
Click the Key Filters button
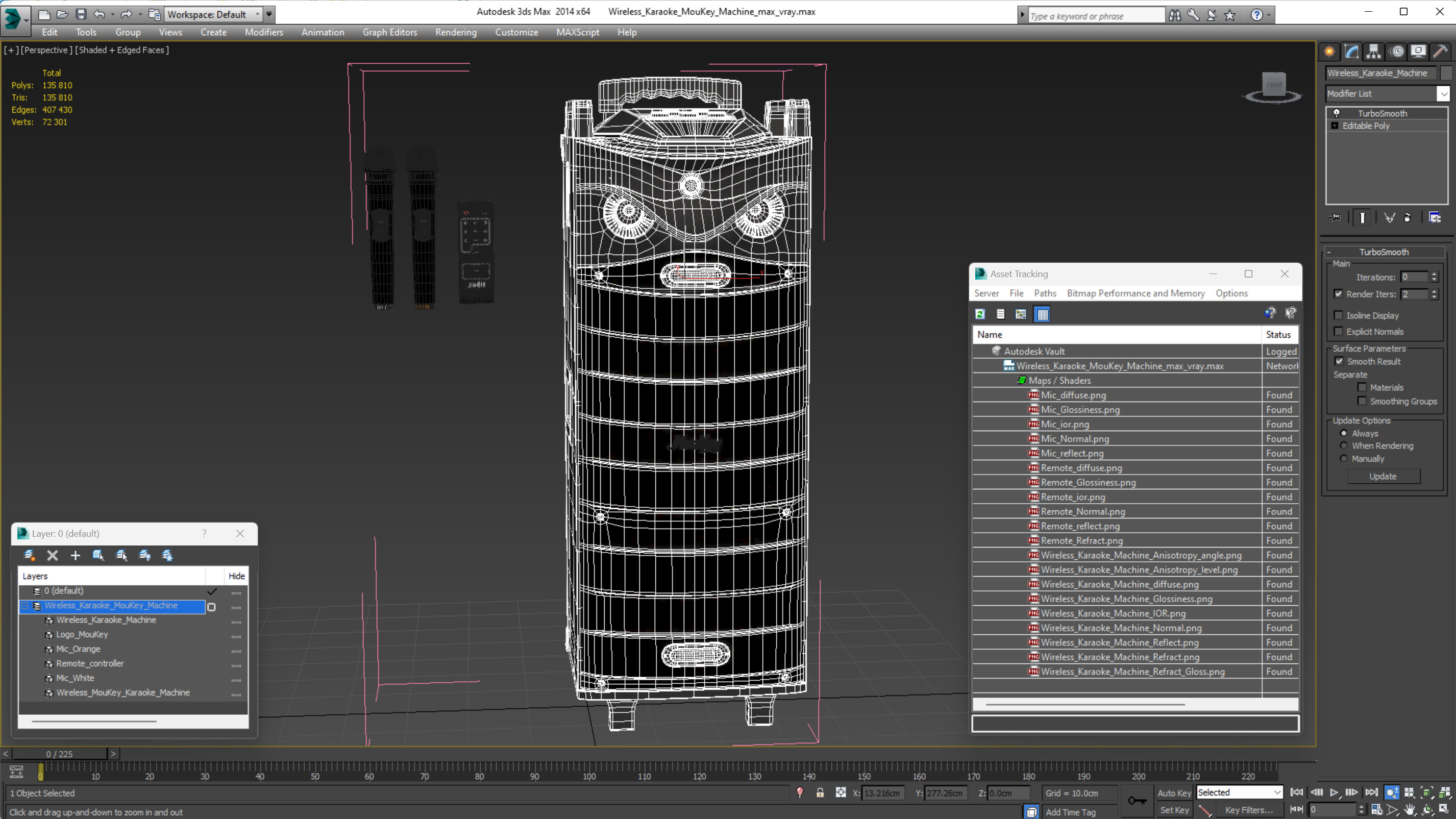[x=1249, y=810]
